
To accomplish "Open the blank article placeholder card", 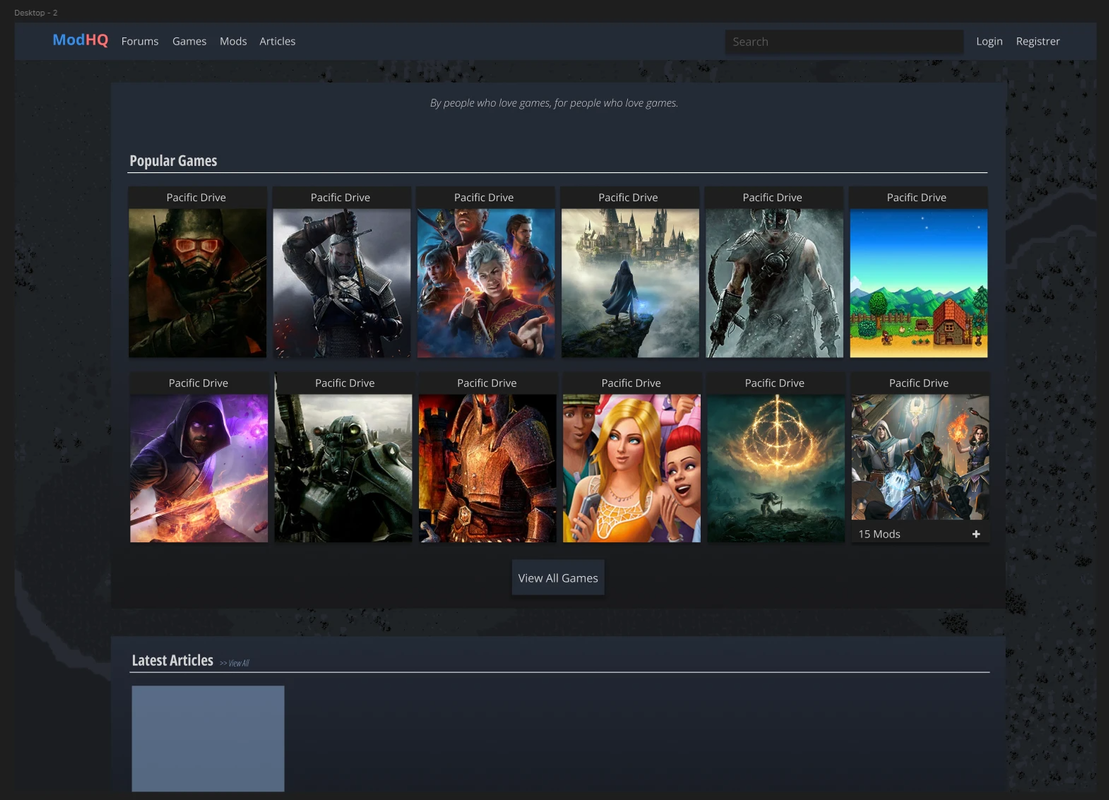I will [208, 738].
